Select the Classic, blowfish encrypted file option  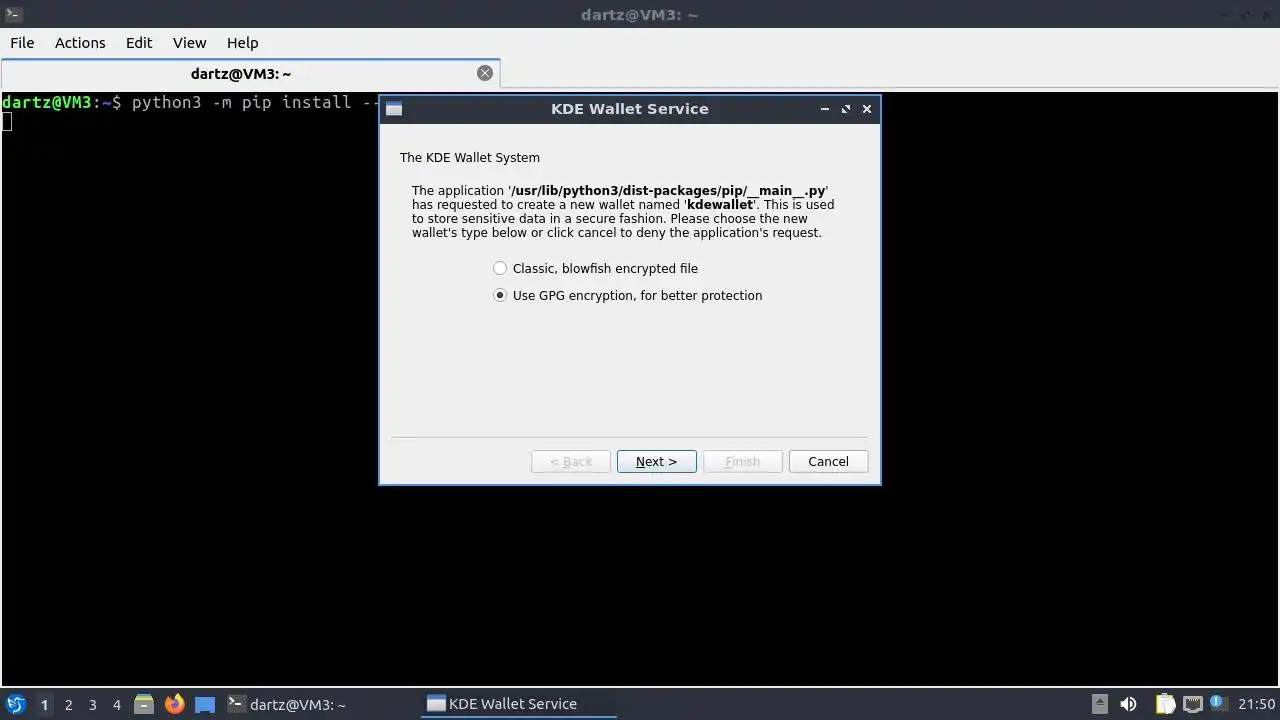click(x=596, y=268)
